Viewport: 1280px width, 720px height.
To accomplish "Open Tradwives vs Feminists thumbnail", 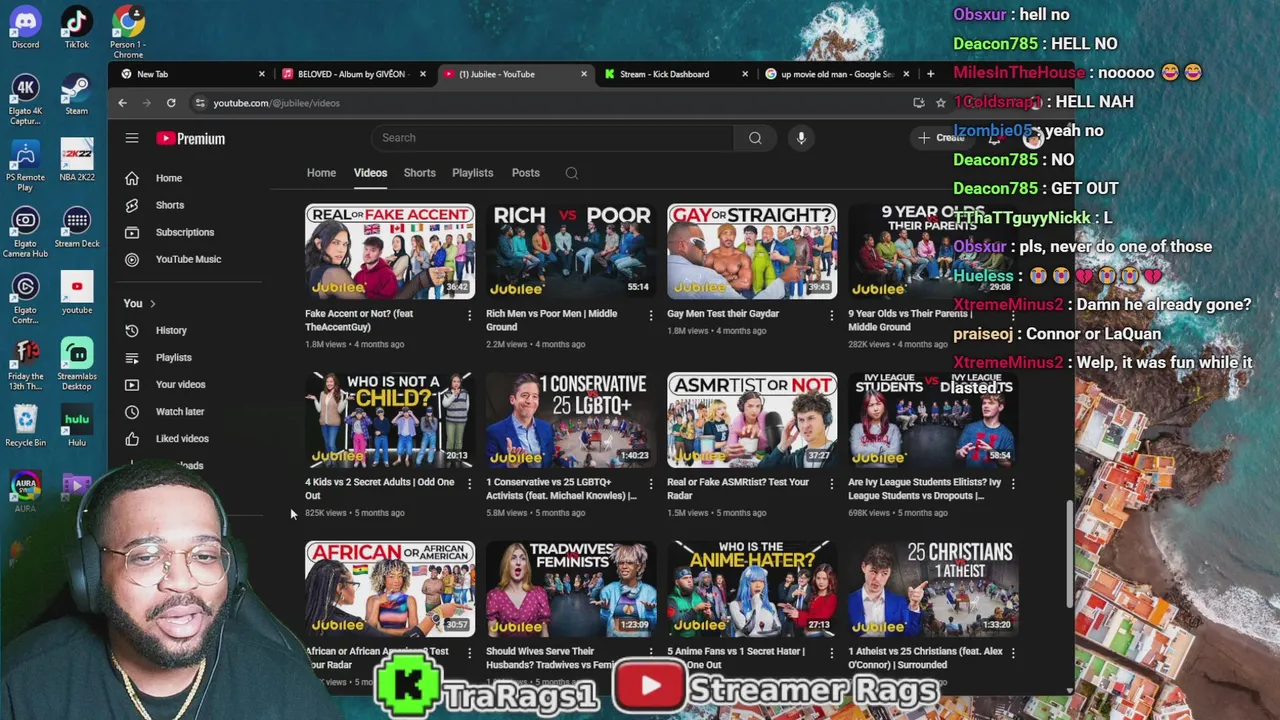I will (x=571, y=589).
